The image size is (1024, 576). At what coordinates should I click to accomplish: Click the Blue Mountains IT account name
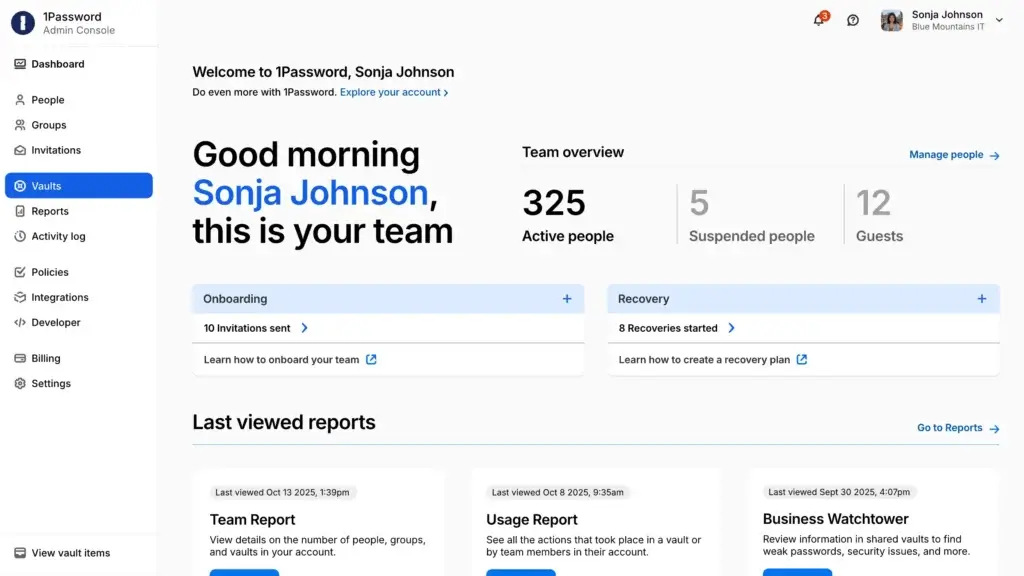tap(948, 27)
